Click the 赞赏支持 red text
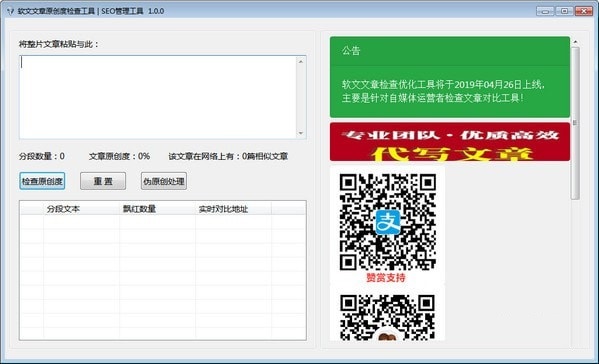This screenshot has height=364, width=599. point(386,278)
